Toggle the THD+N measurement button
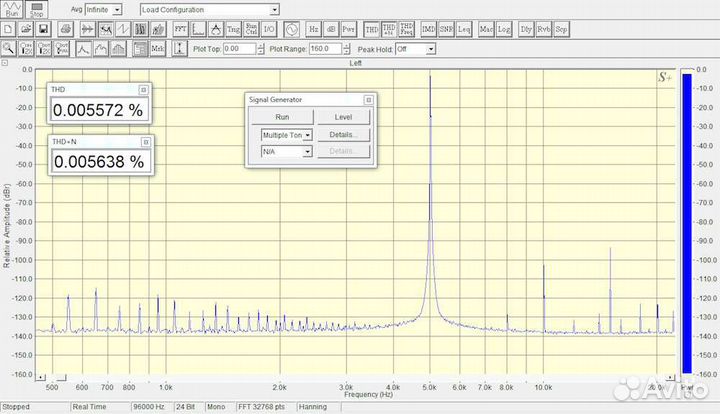The width and height of the screenshot is (720, 414). coord(389,30)
